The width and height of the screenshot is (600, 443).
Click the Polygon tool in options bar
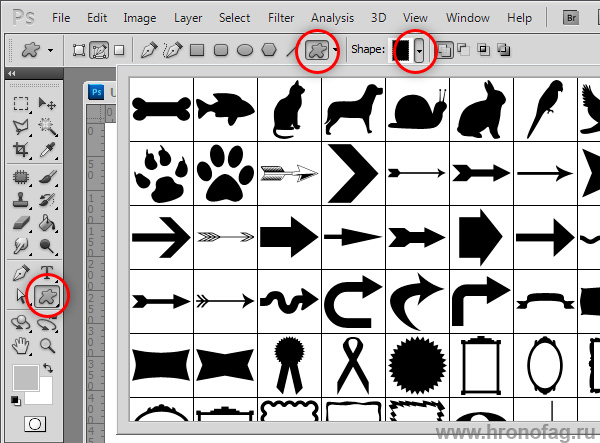click(x=269, y=48)
